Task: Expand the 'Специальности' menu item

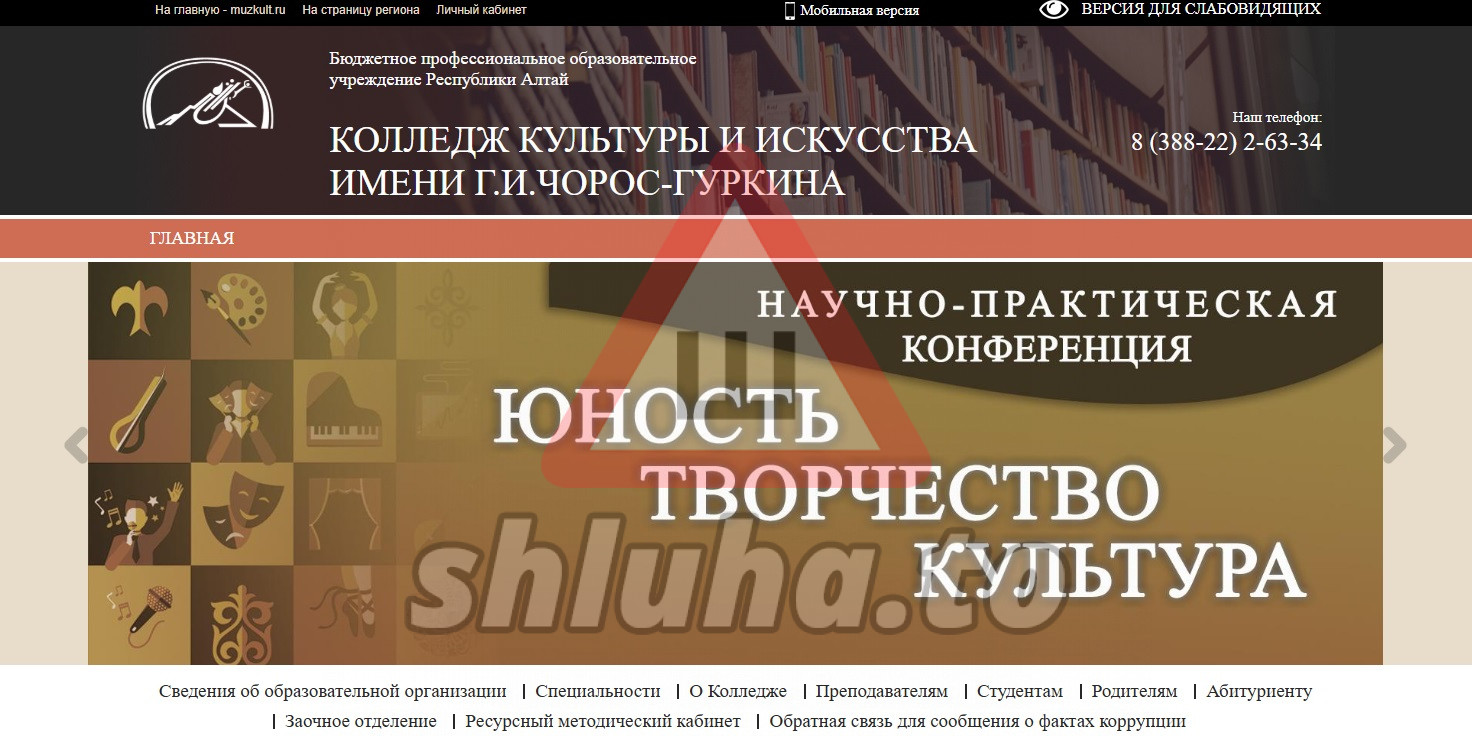Action: 597,691
